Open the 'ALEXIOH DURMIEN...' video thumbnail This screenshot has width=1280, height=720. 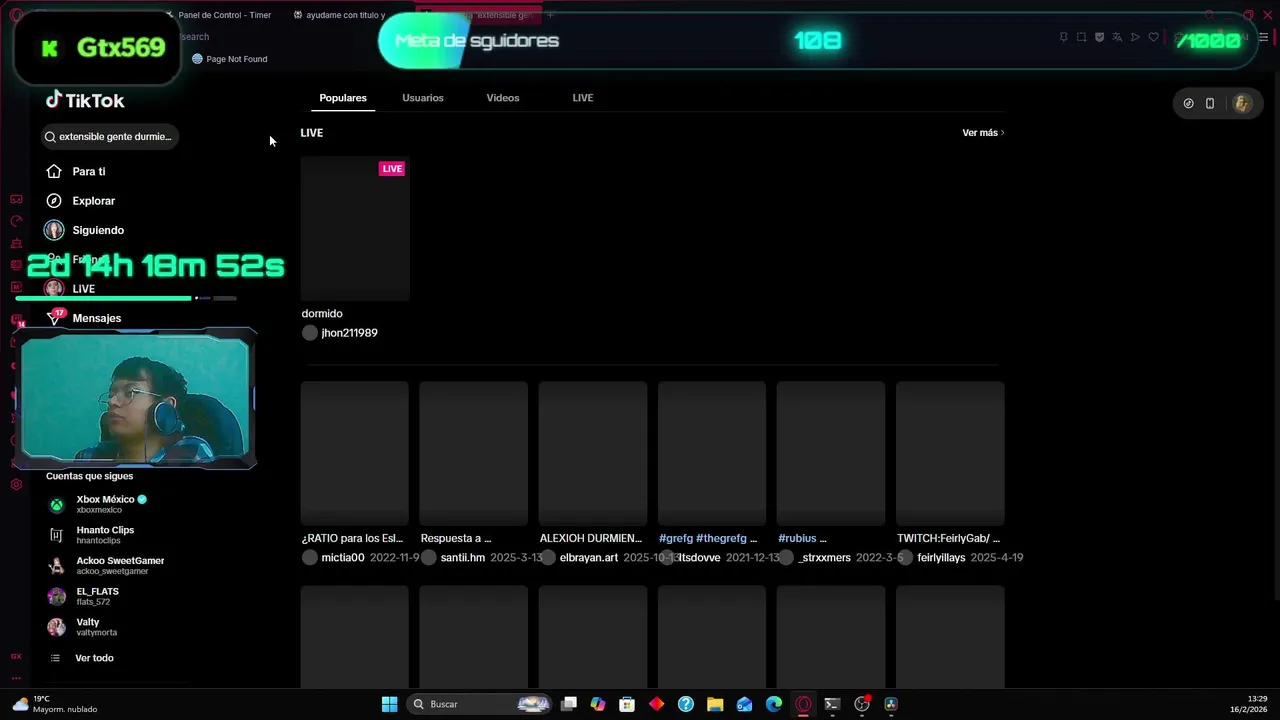(593, 453)
